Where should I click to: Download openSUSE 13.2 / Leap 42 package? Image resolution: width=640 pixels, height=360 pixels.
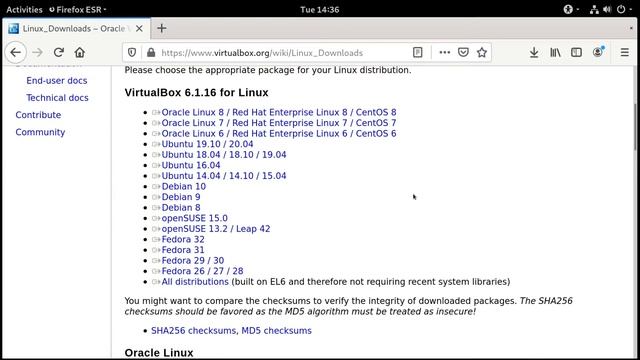coord(216,229)
